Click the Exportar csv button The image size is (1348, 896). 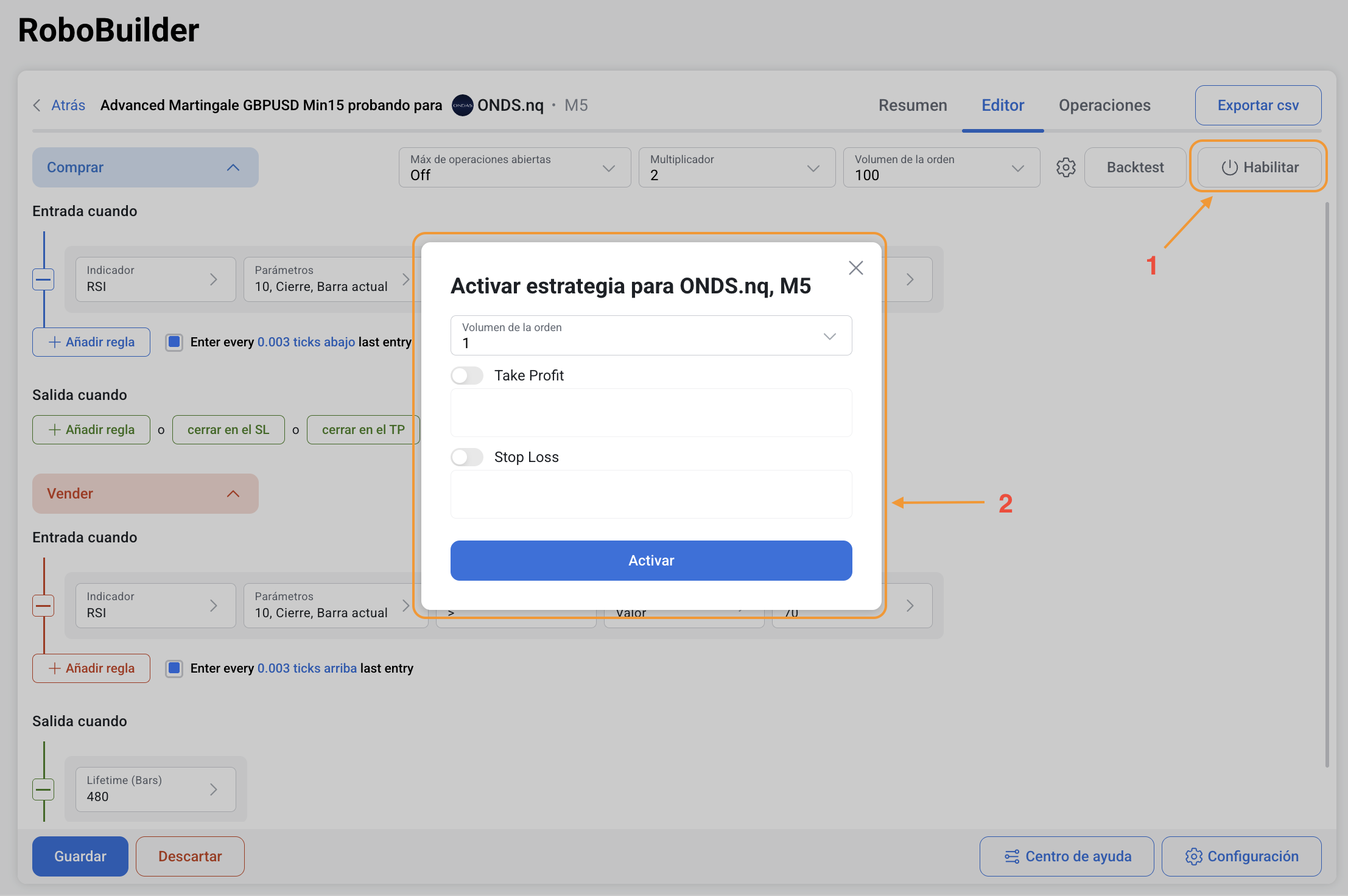pyautogui.click(x=1258, y=105)
